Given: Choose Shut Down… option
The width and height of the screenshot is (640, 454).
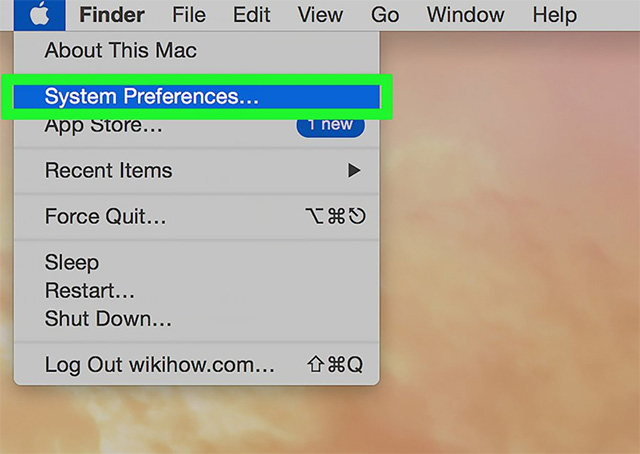Looking at the screenshot, I should coord(197,318).
